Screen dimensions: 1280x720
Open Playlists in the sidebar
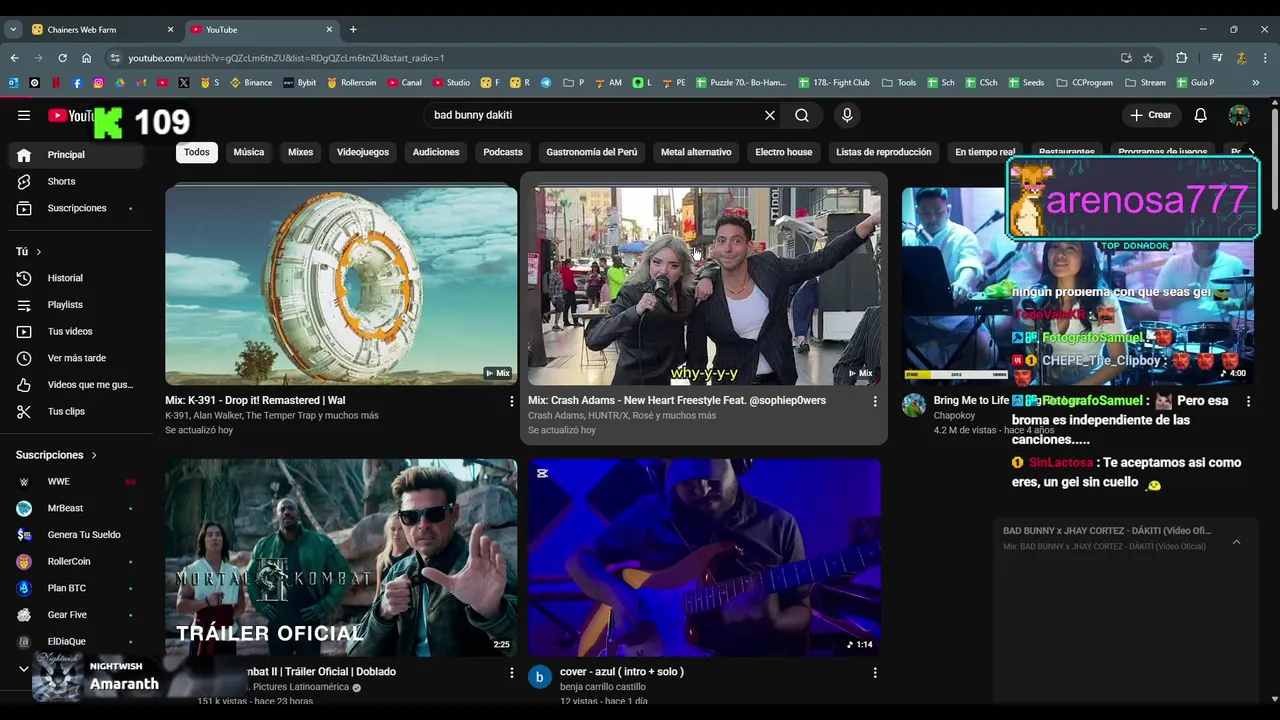coord(76,305)
